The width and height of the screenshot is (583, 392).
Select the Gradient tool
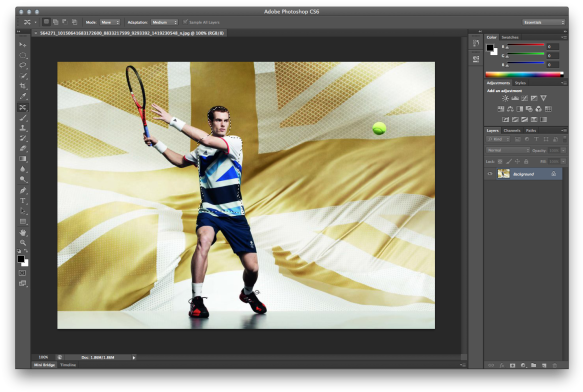tap(23, 159)
